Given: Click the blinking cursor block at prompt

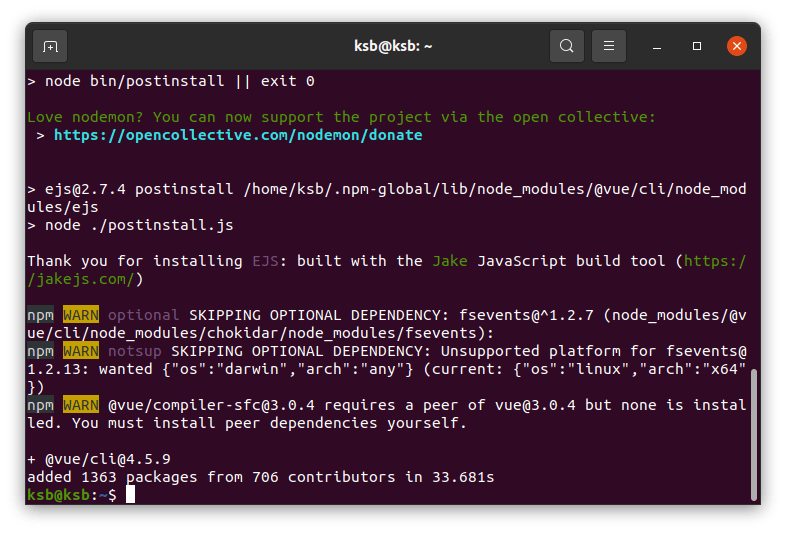Looking at the screenshot, I should pyautogui.click(x=130, y=495).
